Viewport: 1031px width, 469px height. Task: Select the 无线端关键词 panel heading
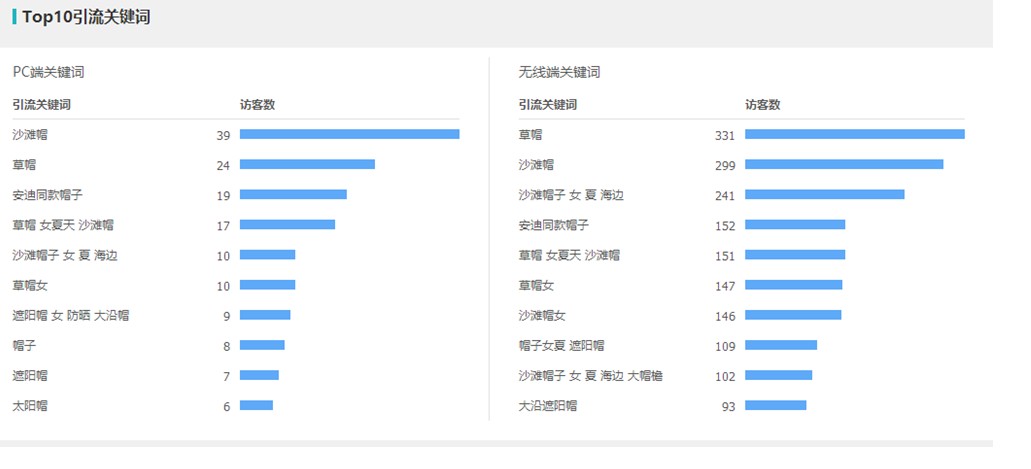coord(559,72)
